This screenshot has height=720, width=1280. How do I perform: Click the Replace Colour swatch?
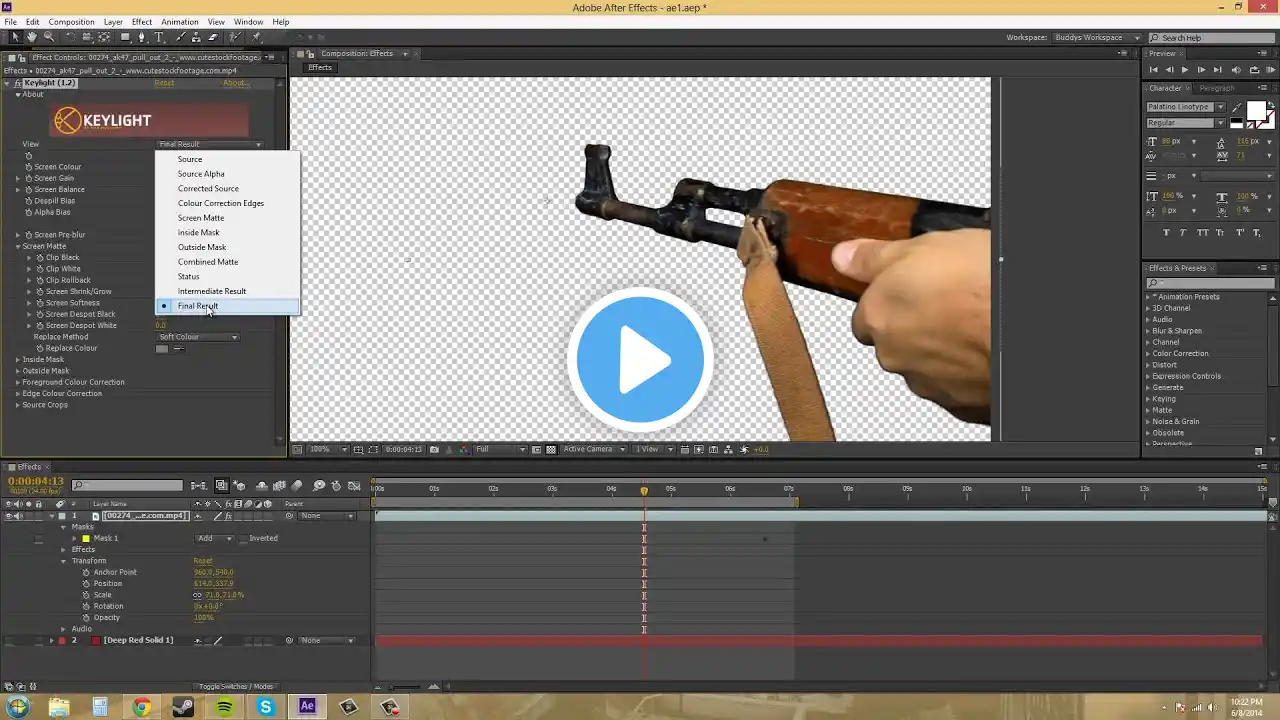[x=163, y=348]
